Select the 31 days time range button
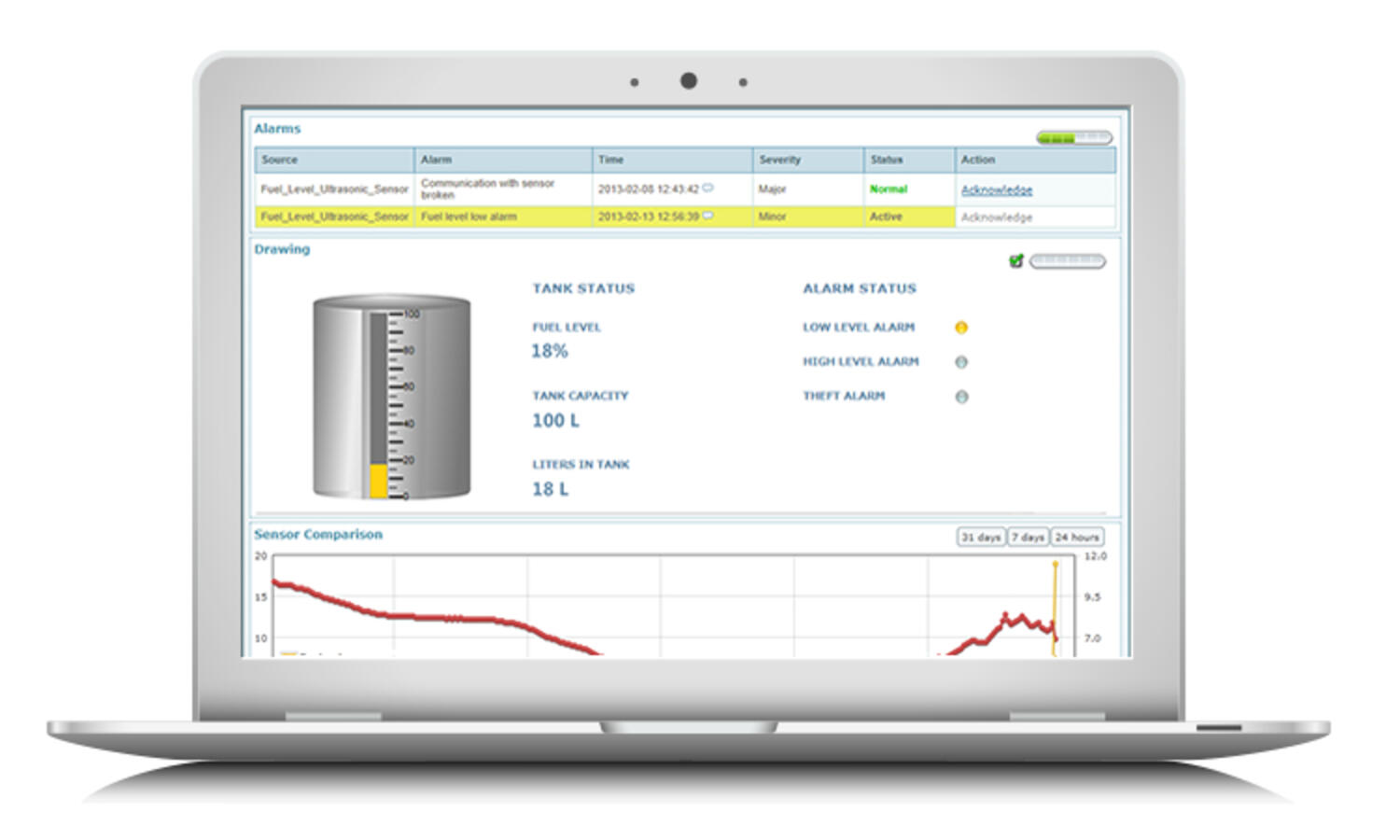Viewport: 1400px width, 840px height. click(979, 537)
